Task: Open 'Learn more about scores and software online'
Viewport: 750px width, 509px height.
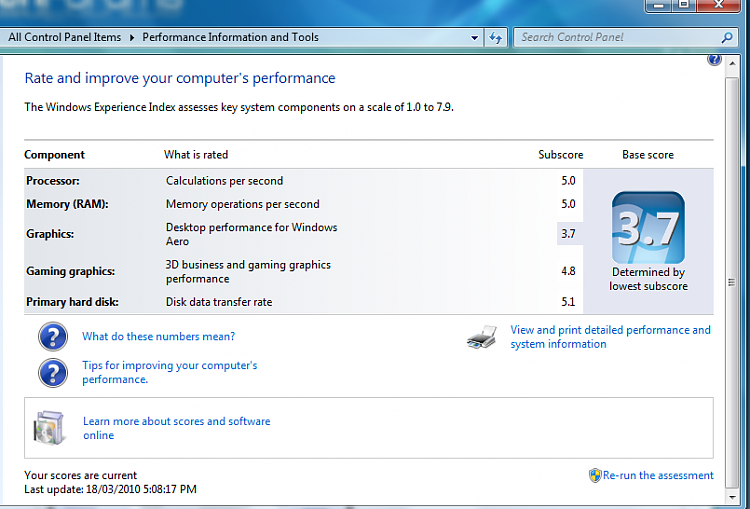Action: pos(176,428)
